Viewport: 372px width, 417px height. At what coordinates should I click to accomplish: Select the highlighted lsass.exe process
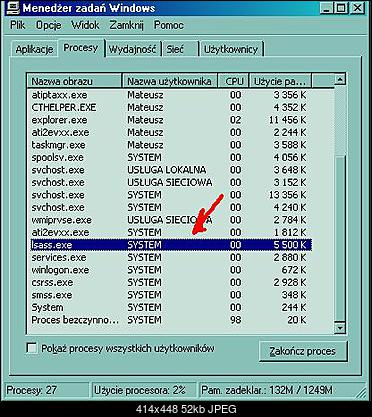click(170, 245)
